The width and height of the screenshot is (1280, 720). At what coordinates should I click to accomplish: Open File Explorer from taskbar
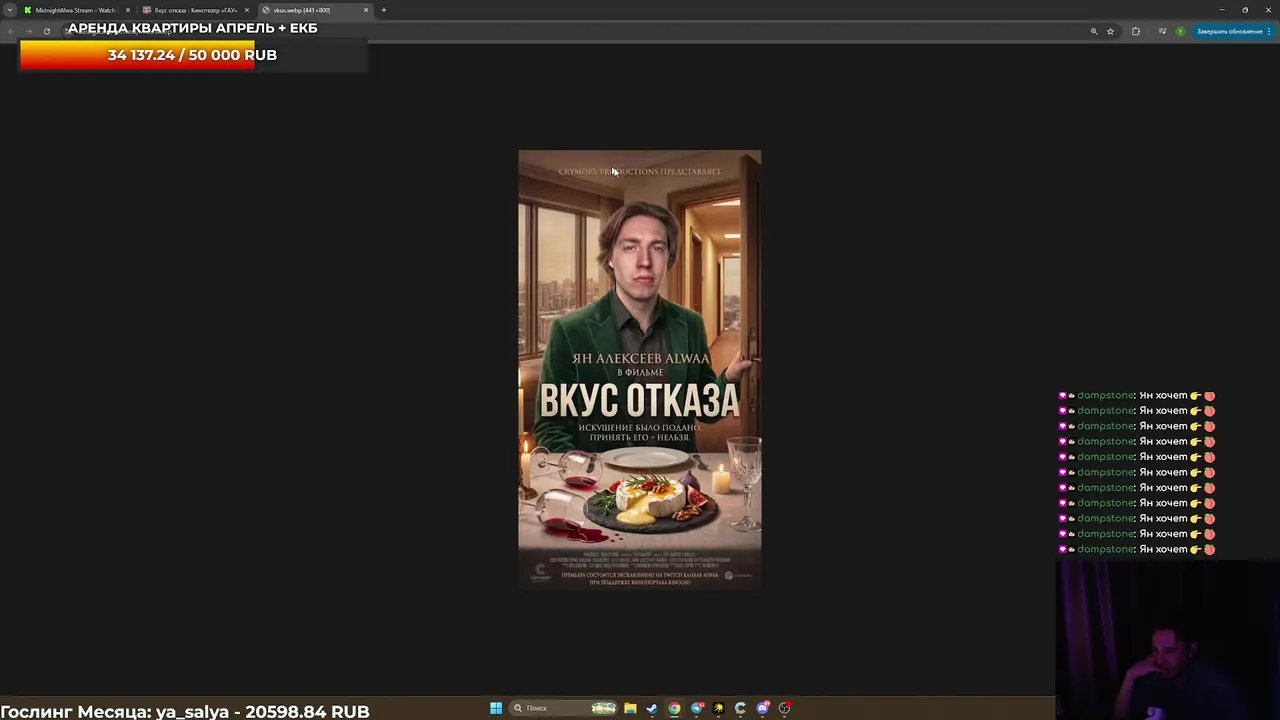point(630,708)
